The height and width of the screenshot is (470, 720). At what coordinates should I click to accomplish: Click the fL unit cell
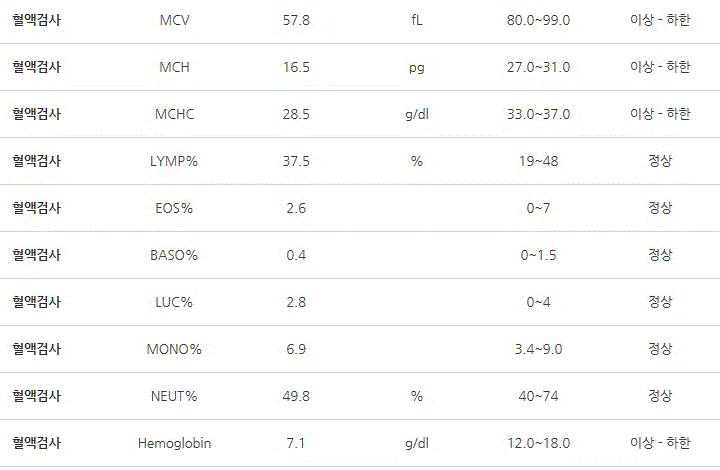tap(416, 20)
